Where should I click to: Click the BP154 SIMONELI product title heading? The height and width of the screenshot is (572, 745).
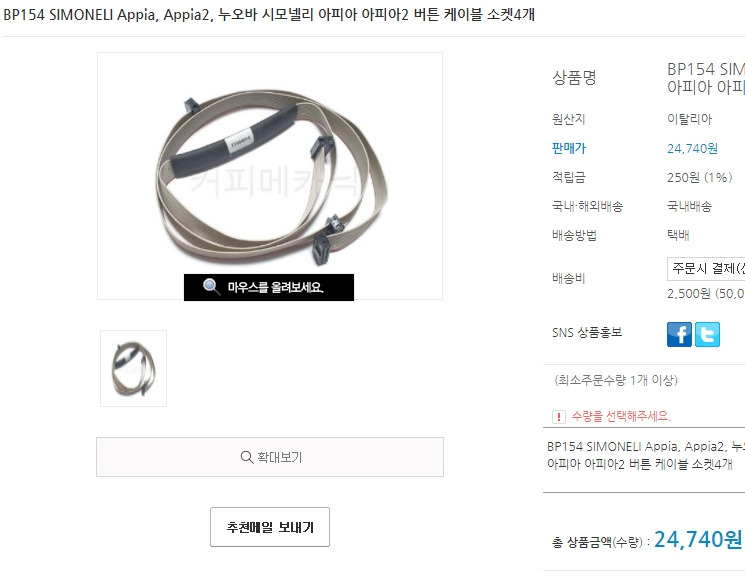[x=269, y=15]
